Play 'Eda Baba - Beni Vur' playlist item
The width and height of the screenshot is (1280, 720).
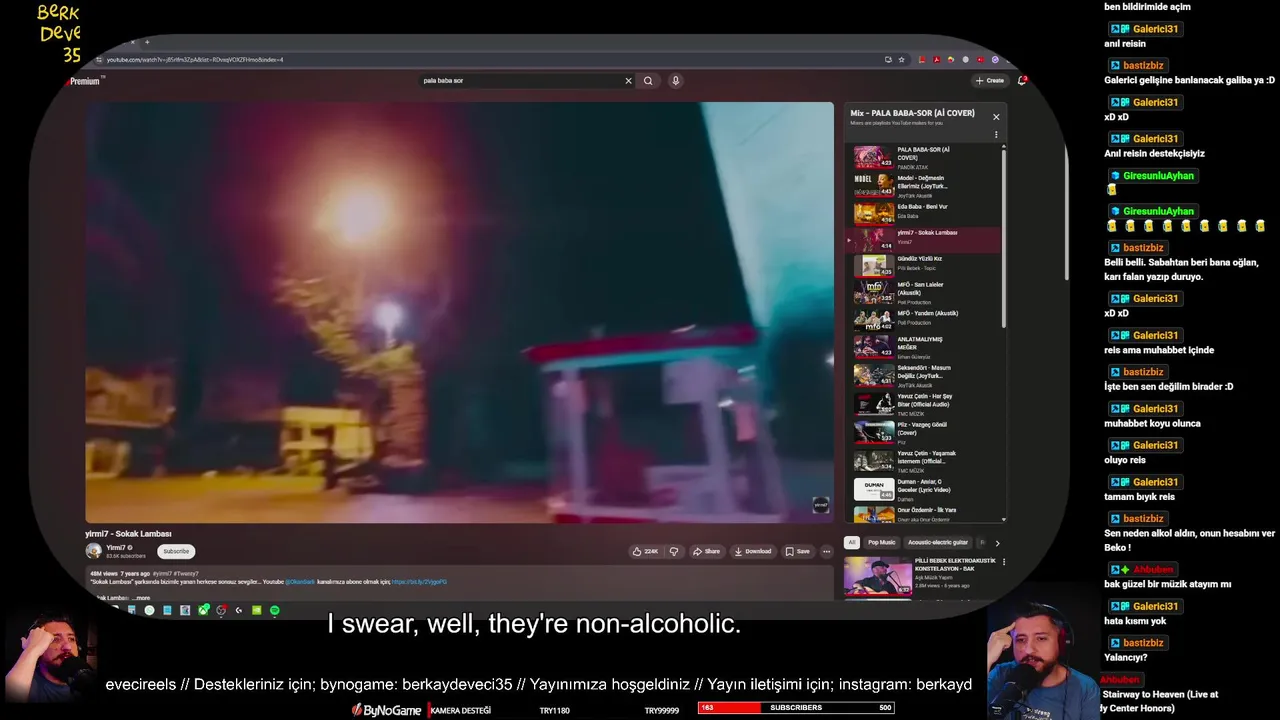pyautogui.click(x=924, y=212)
